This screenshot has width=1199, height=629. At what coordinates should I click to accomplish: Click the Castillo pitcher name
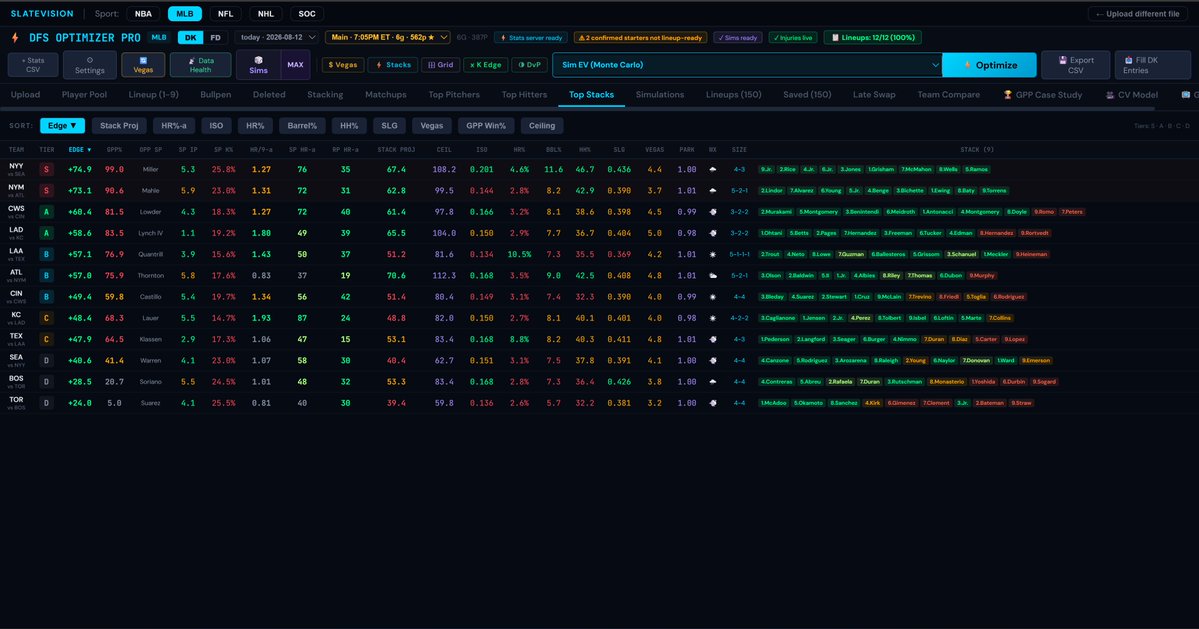[151, 297]
